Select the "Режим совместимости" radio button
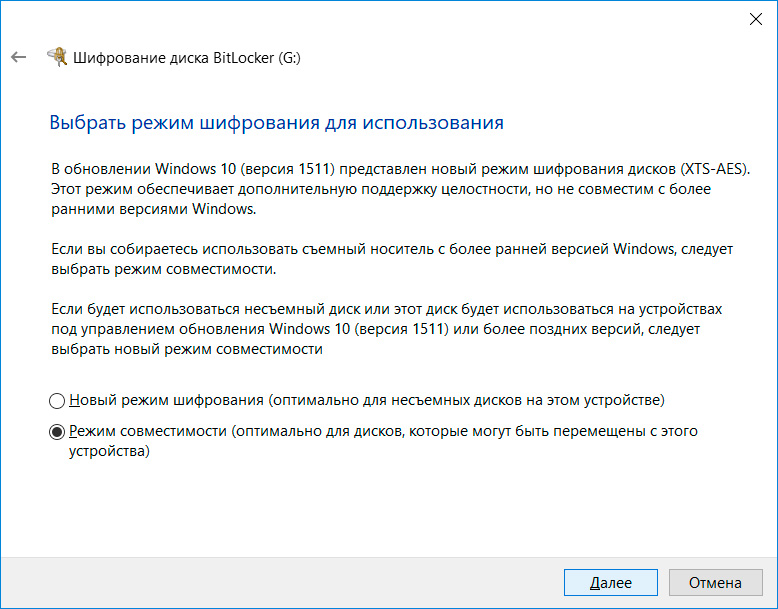778x609 pixels. pos(57,432)
